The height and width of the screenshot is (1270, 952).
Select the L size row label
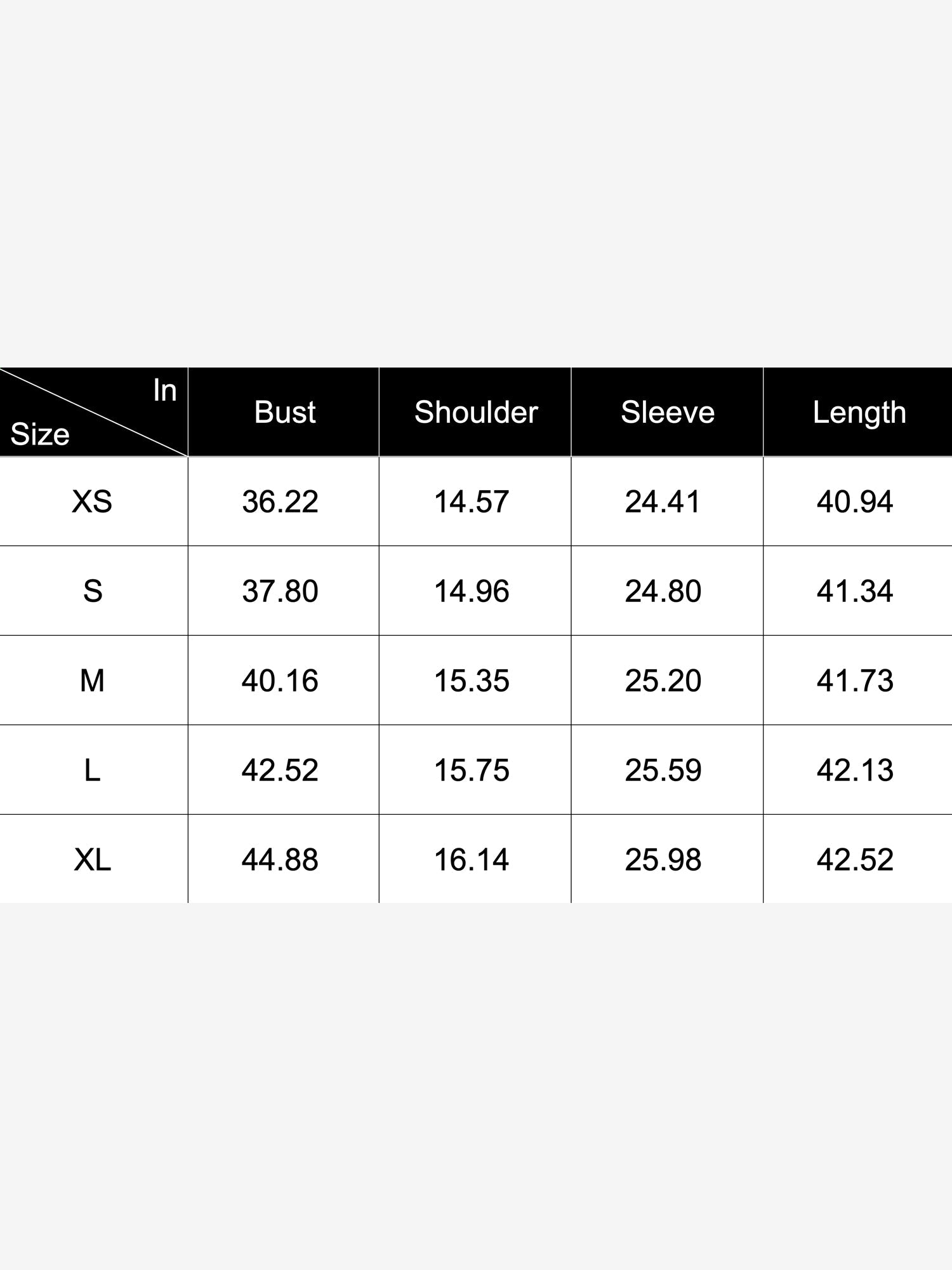(92, 770)
